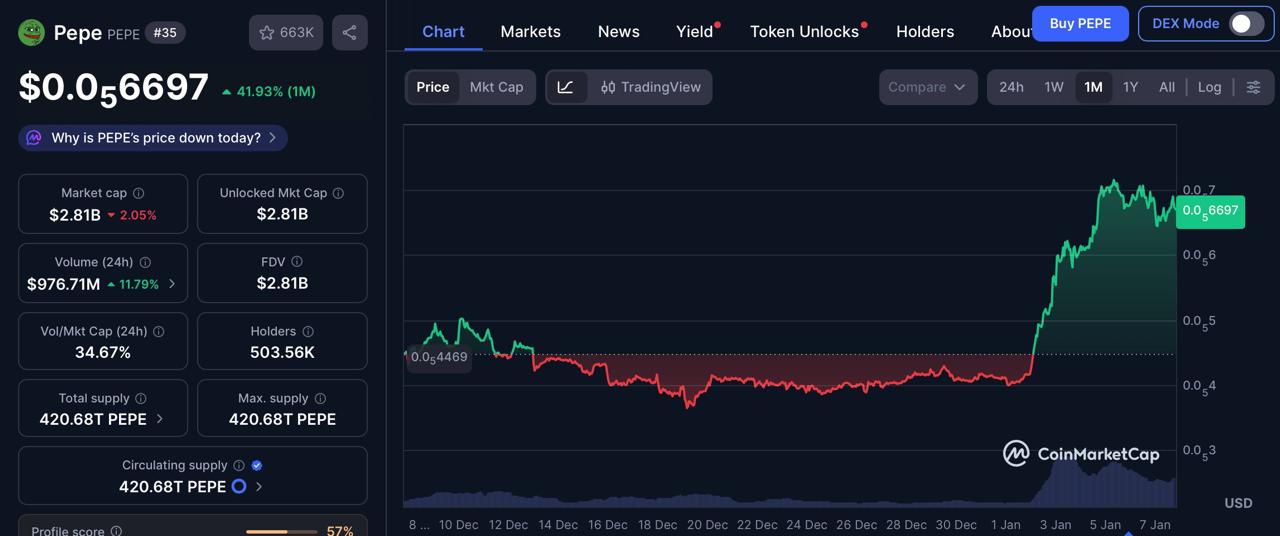Viewport: 1280px width, 536px height.
Task: Click the Pepe frog coin logo
Action: pos(32,33)
